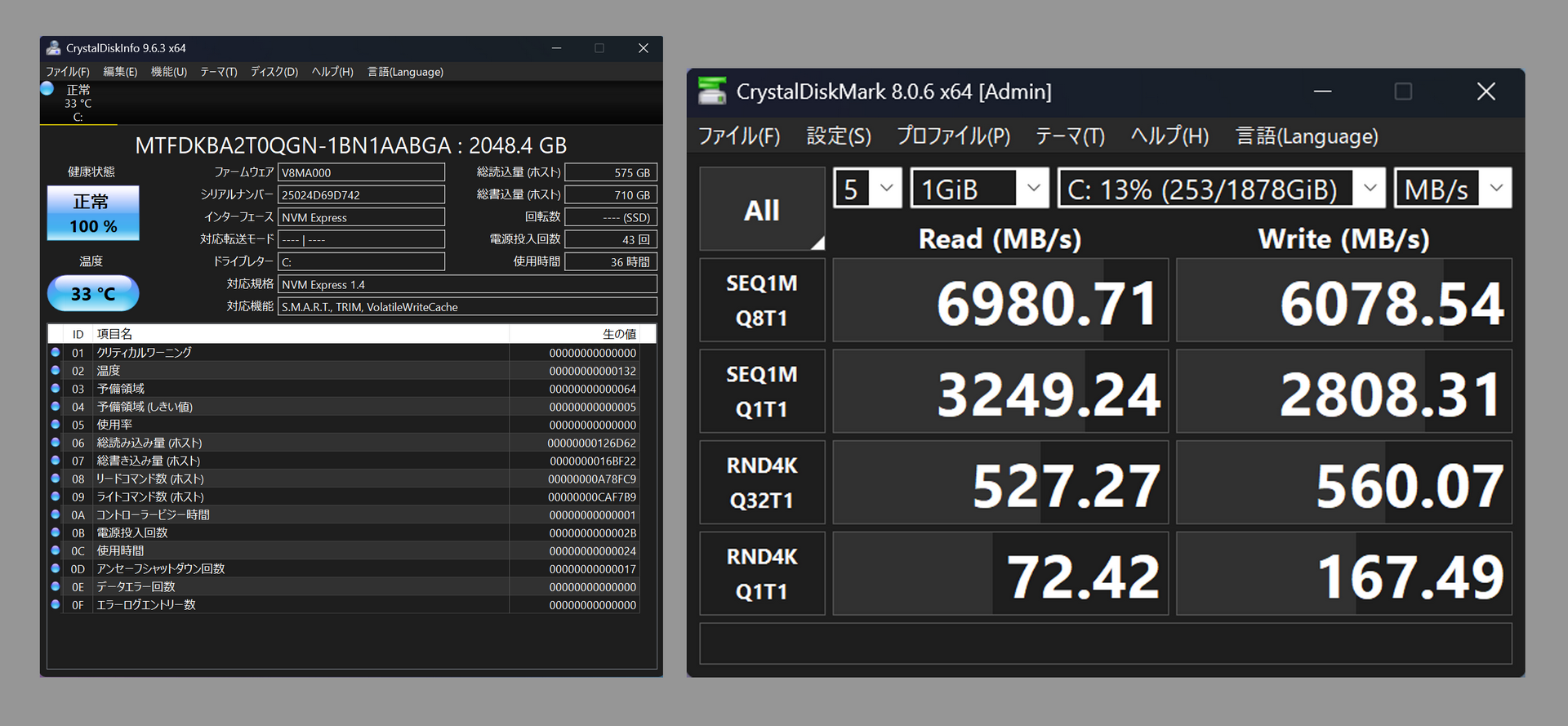Screen dimensions: 1568x726
Task: Click the blue disk status orb for drive C:
Action: pos(47,89)
